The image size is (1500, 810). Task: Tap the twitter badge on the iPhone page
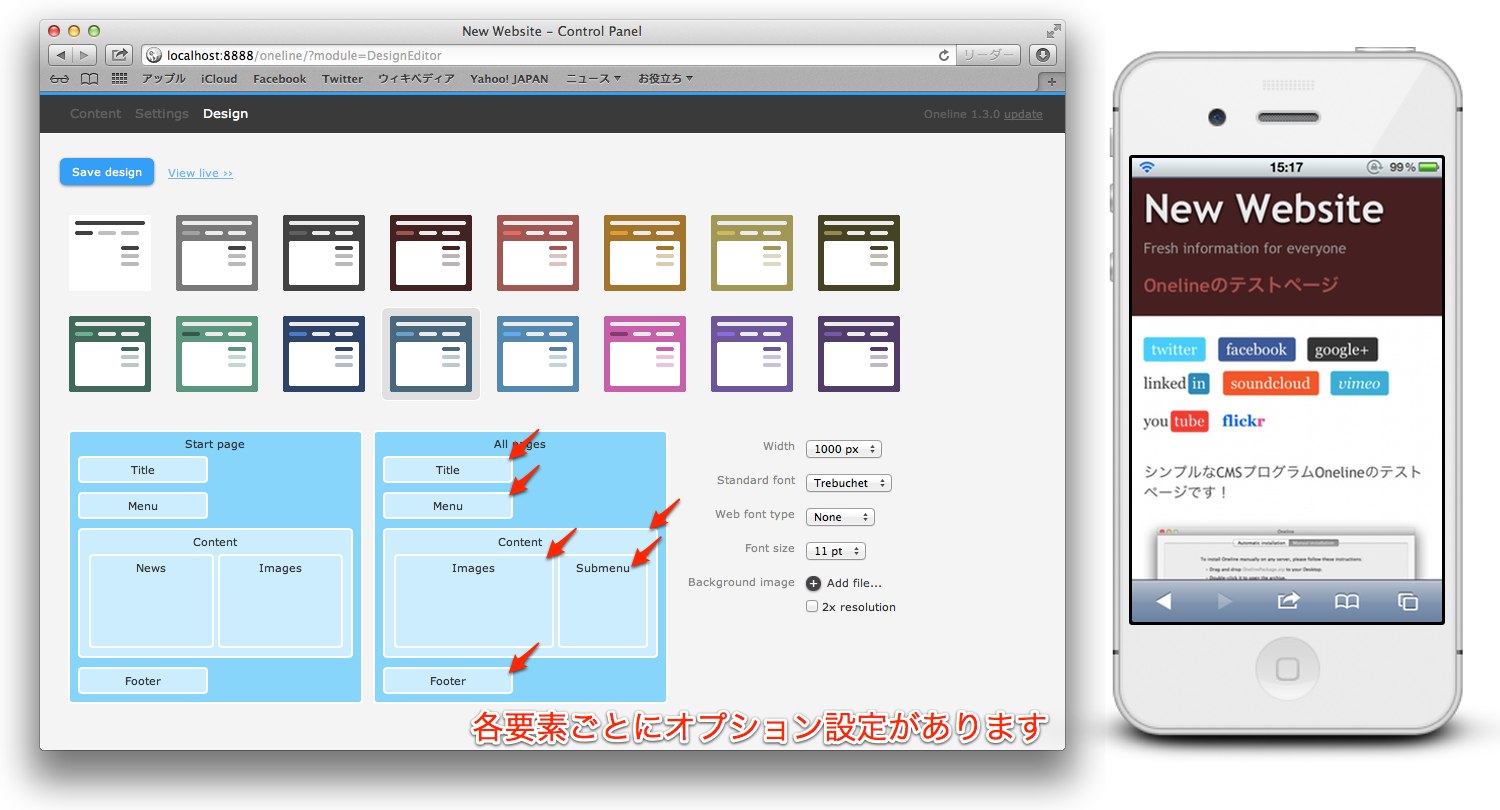tap(1174, 349)
